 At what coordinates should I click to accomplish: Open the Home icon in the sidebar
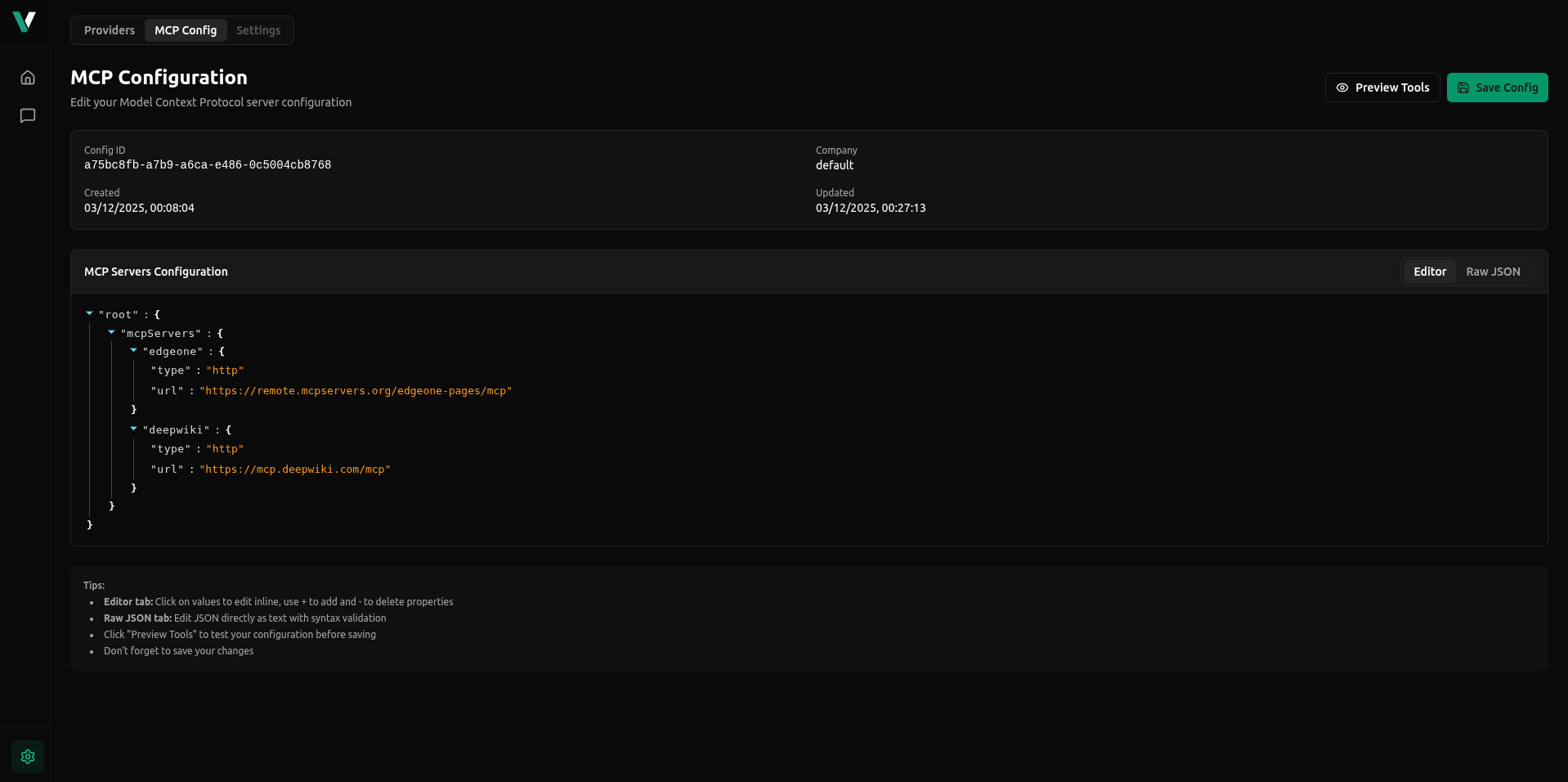pos(27,77)
